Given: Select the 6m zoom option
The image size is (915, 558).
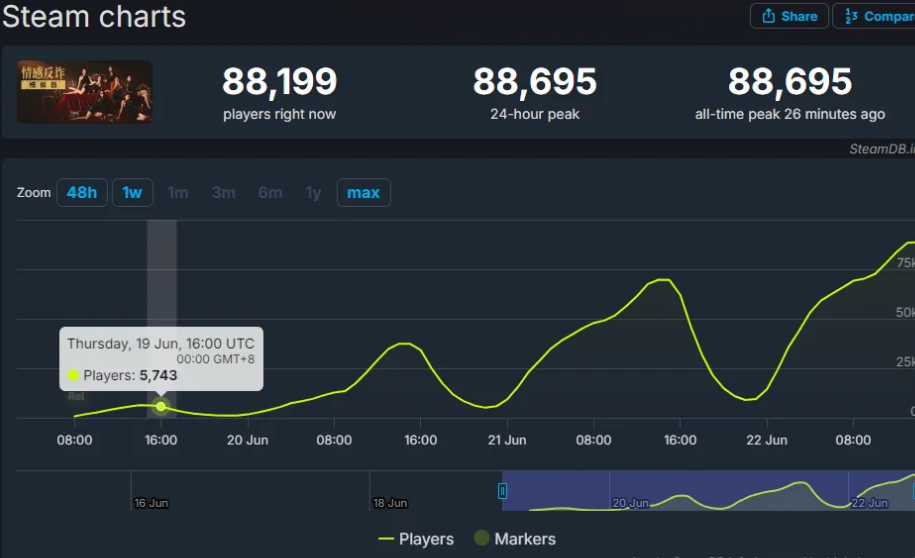Looking at the screenshot, I should pyautogui.click(x=270, y=193).
